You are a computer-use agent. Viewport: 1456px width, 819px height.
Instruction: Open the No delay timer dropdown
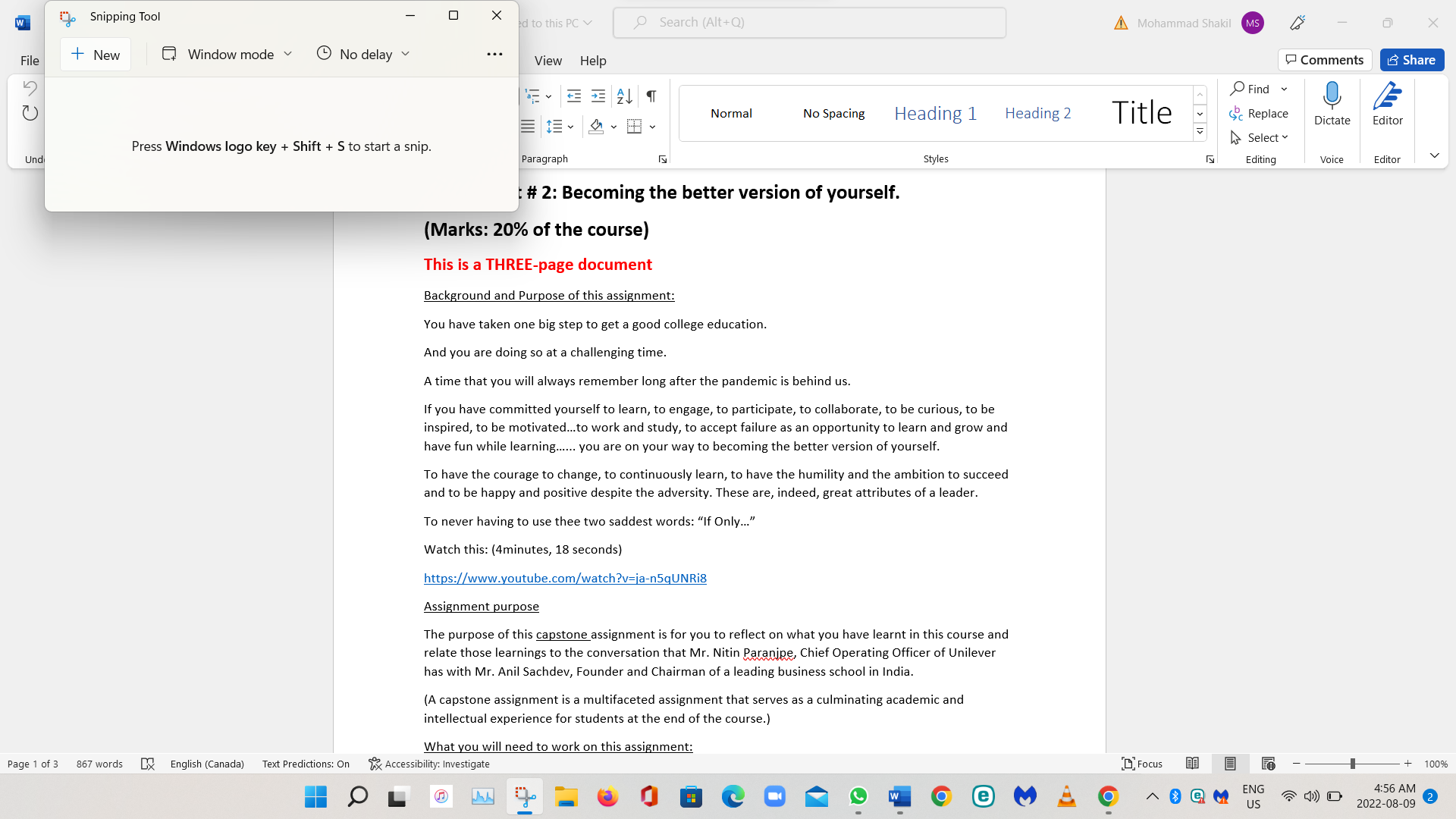pyautogui.click(x=406, y=54)
